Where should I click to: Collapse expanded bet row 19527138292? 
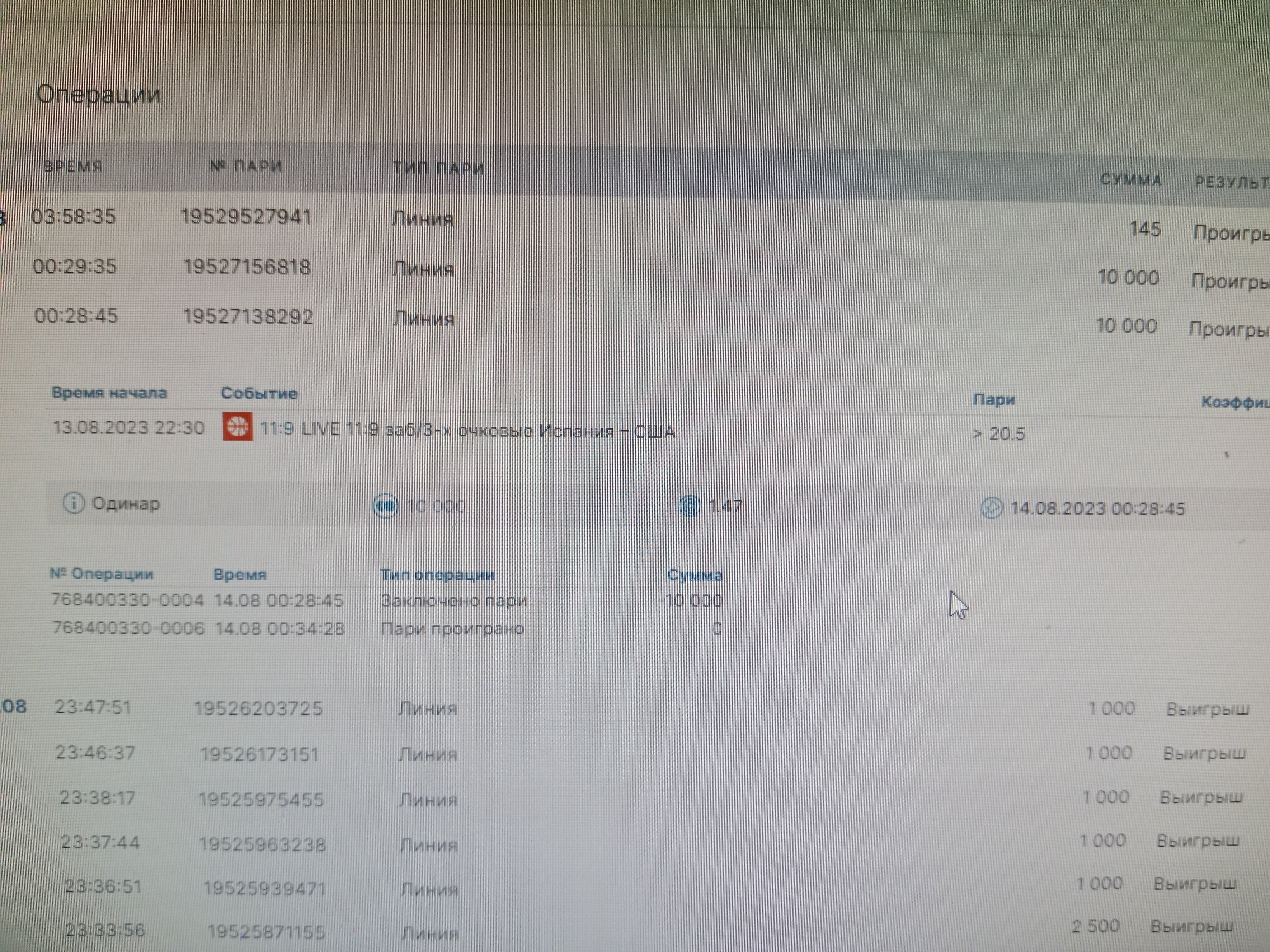tap(248, 317)
